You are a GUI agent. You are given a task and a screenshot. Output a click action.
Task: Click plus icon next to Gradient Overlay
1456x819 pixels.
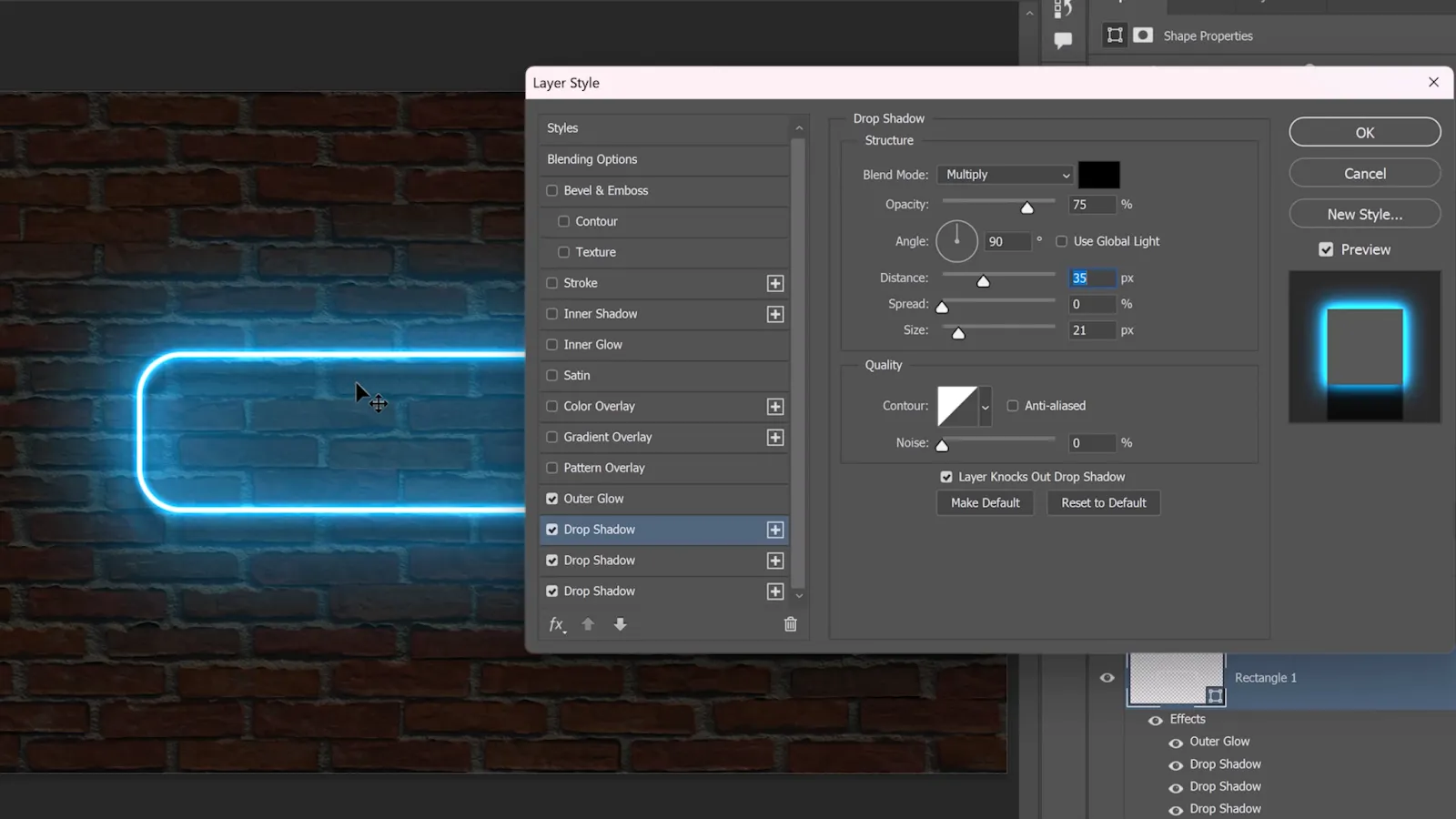[x=775, y=438]
